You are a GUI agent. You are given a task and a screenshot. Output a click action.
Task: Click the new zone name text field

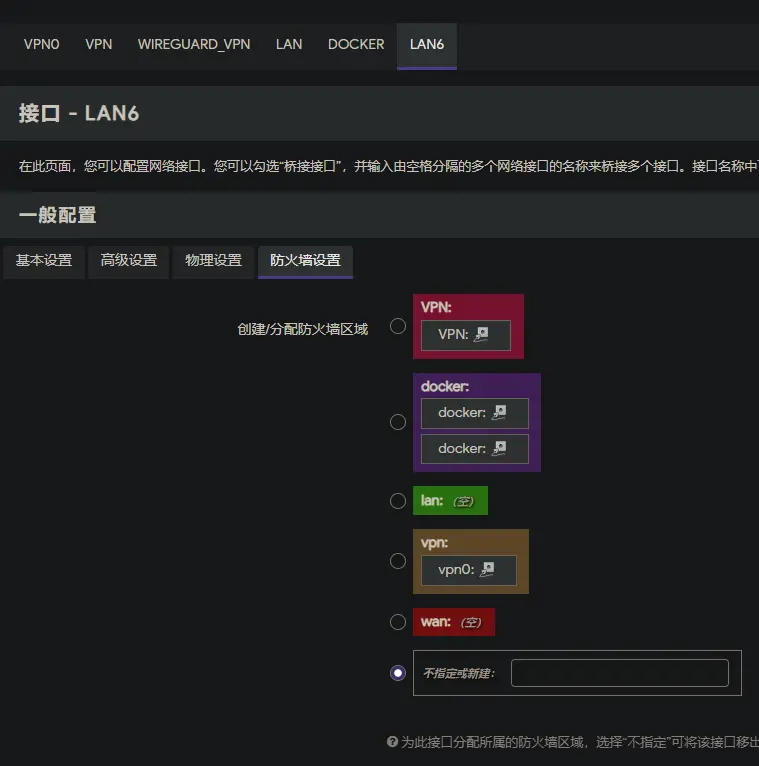(619, 673)
